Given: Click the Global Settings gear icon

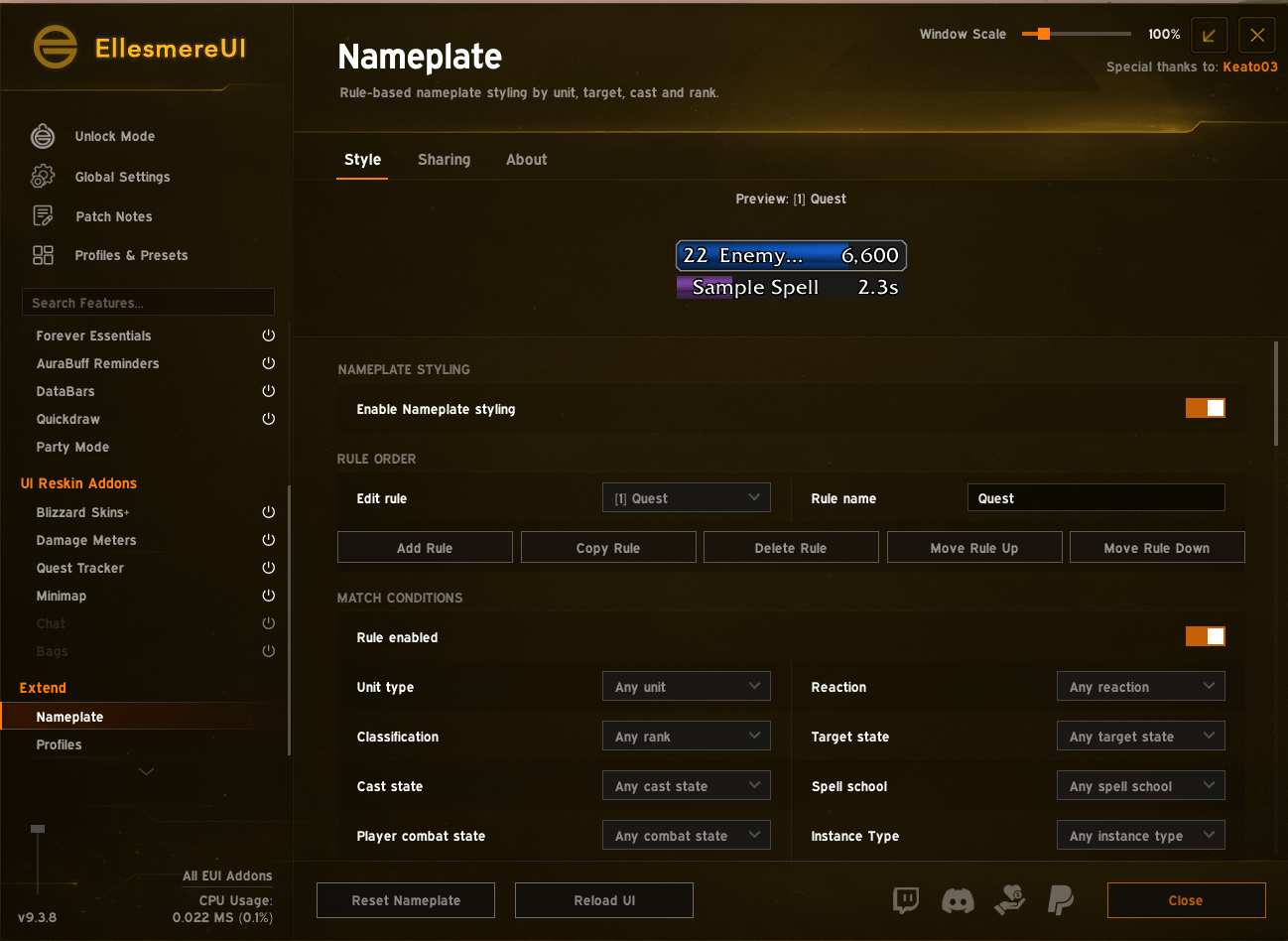Looking at the screenshot, I should pyautogui.click(x=43, y=177).
